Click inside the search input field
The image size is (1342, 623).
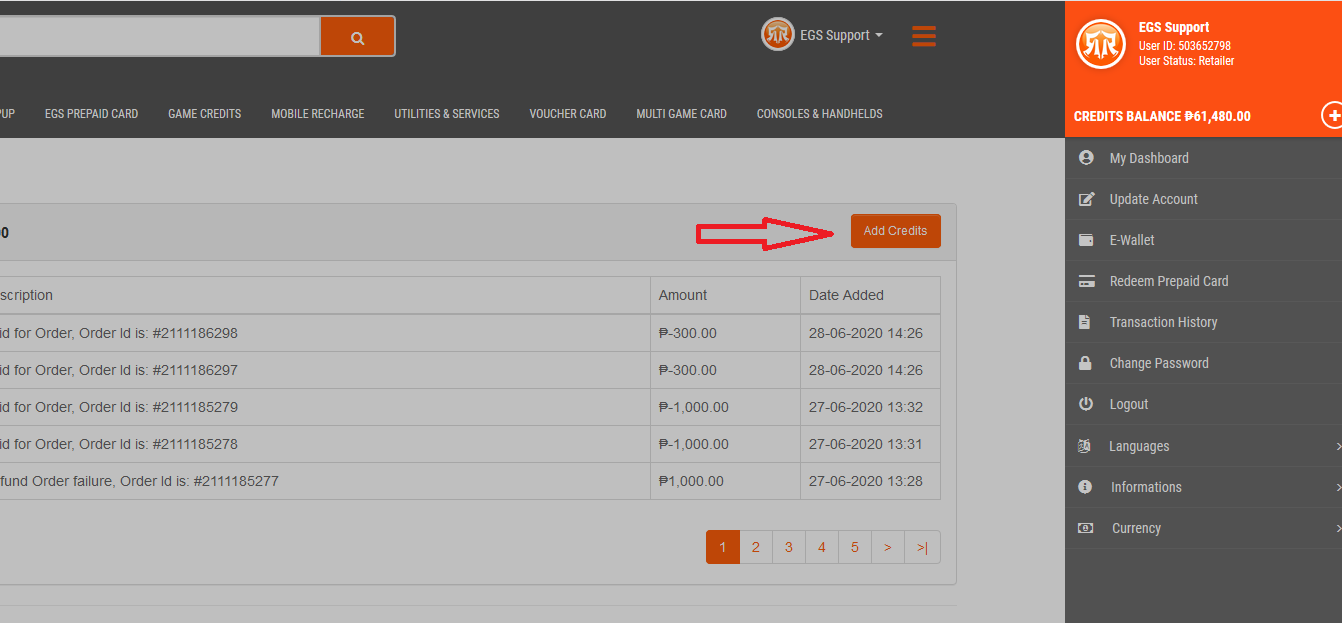point(160,37)
